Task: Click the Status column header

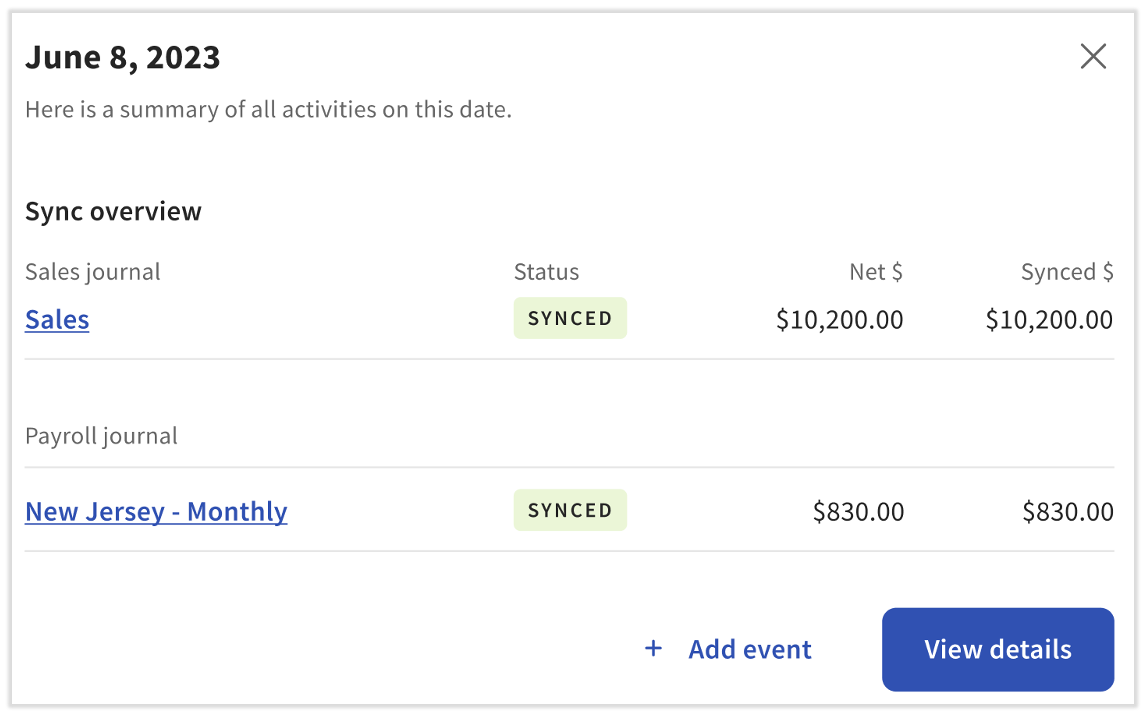Action: 546,272
